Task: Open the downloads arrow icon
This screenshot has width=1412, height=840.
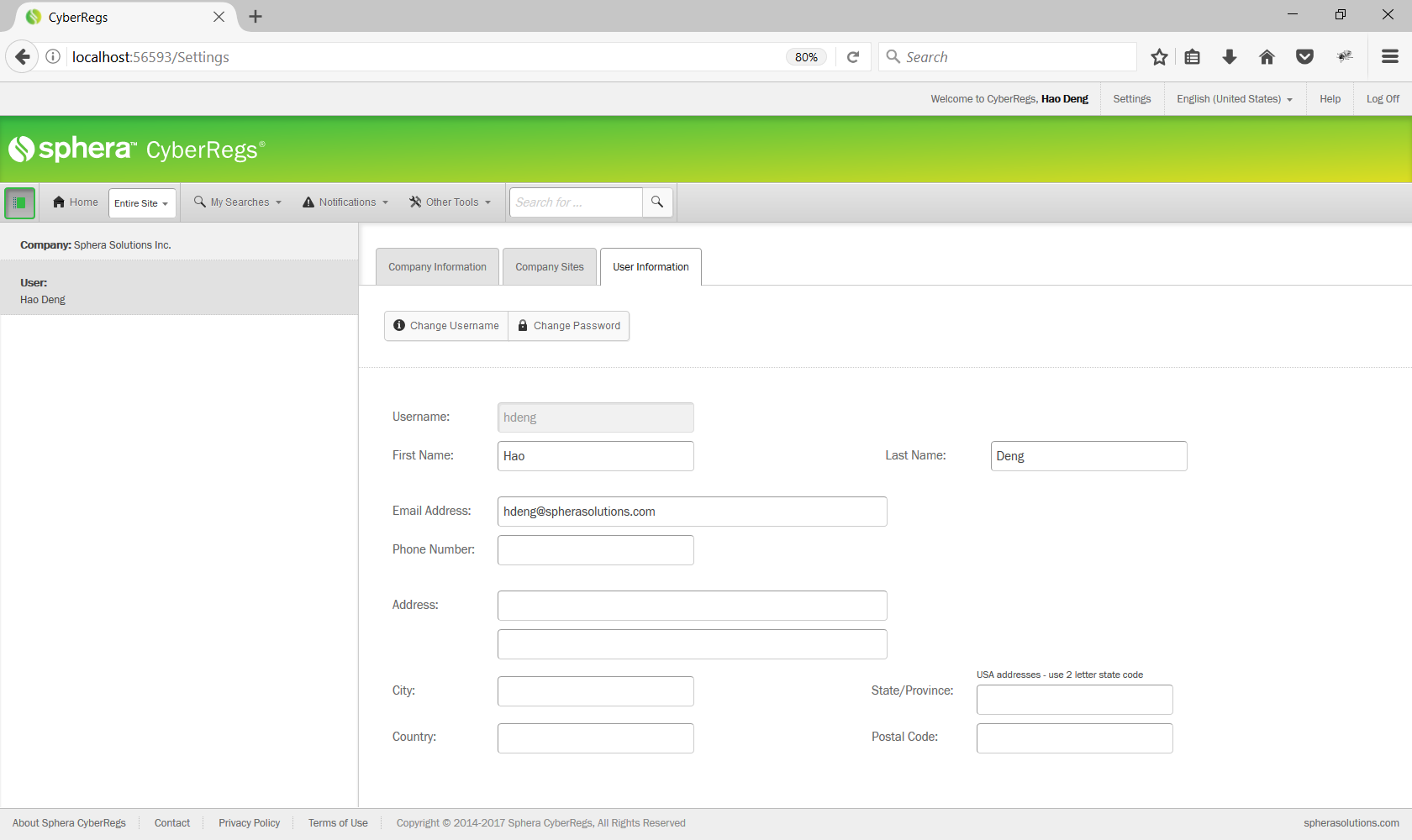Action: [x=1230, y=57]
